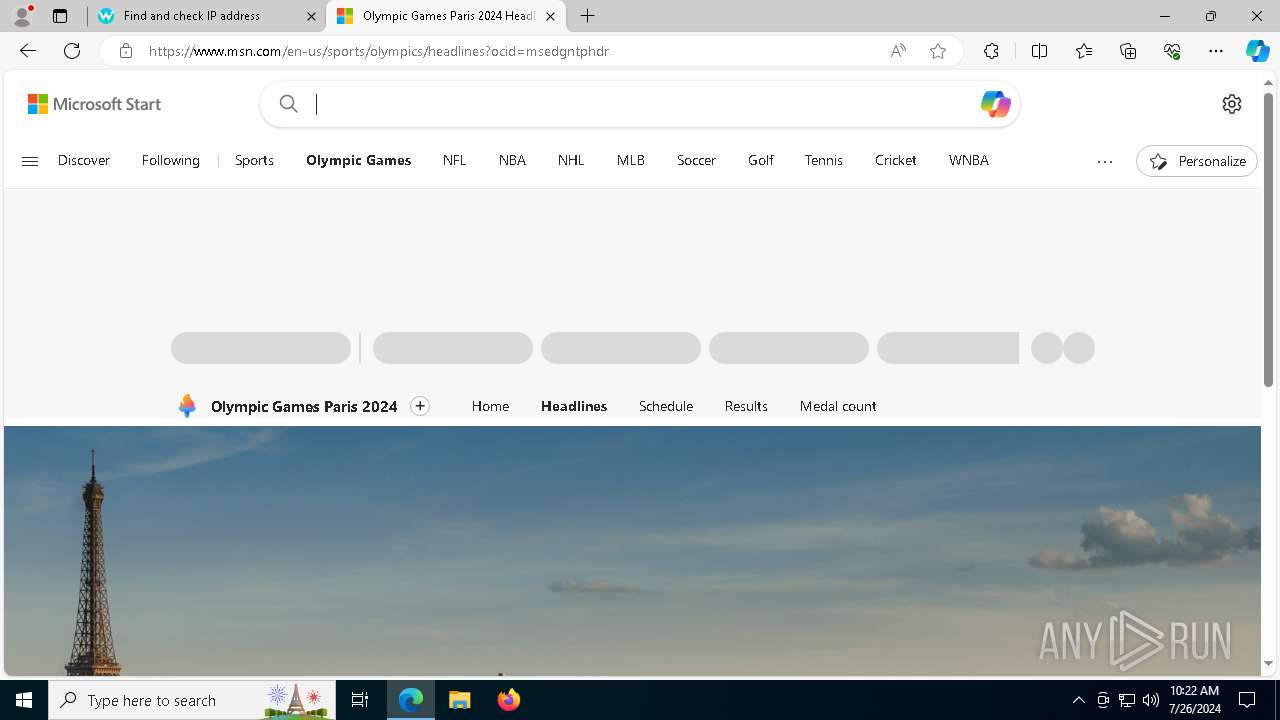Open the hamburger navigation menu
This screenshot has width=1280, height=720.
click(30, 161)
